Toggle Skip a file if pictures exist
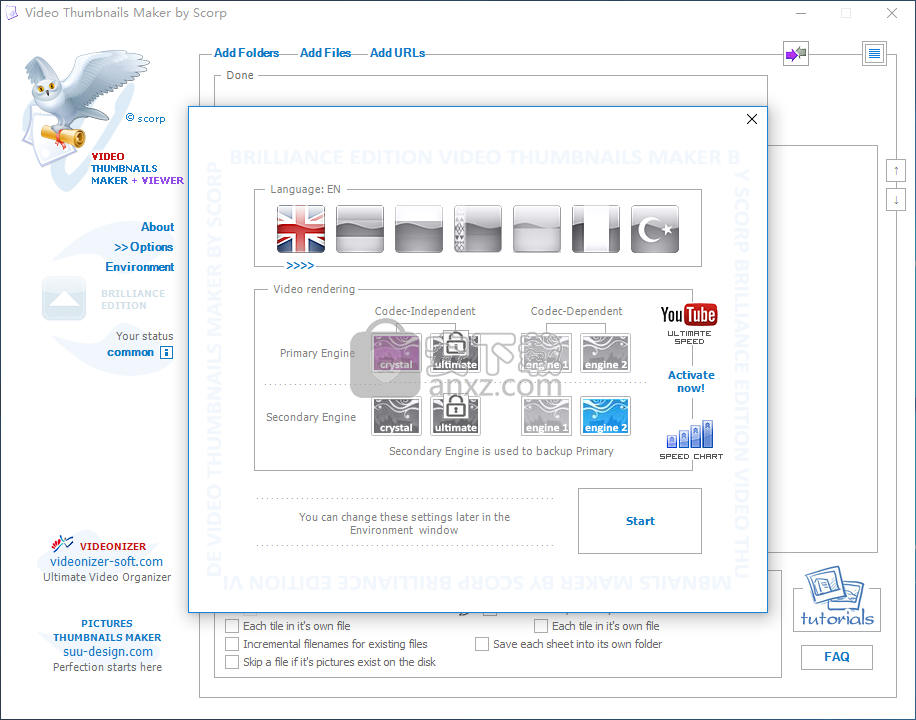This screenshot has height=720, width=916. point(232,662)
